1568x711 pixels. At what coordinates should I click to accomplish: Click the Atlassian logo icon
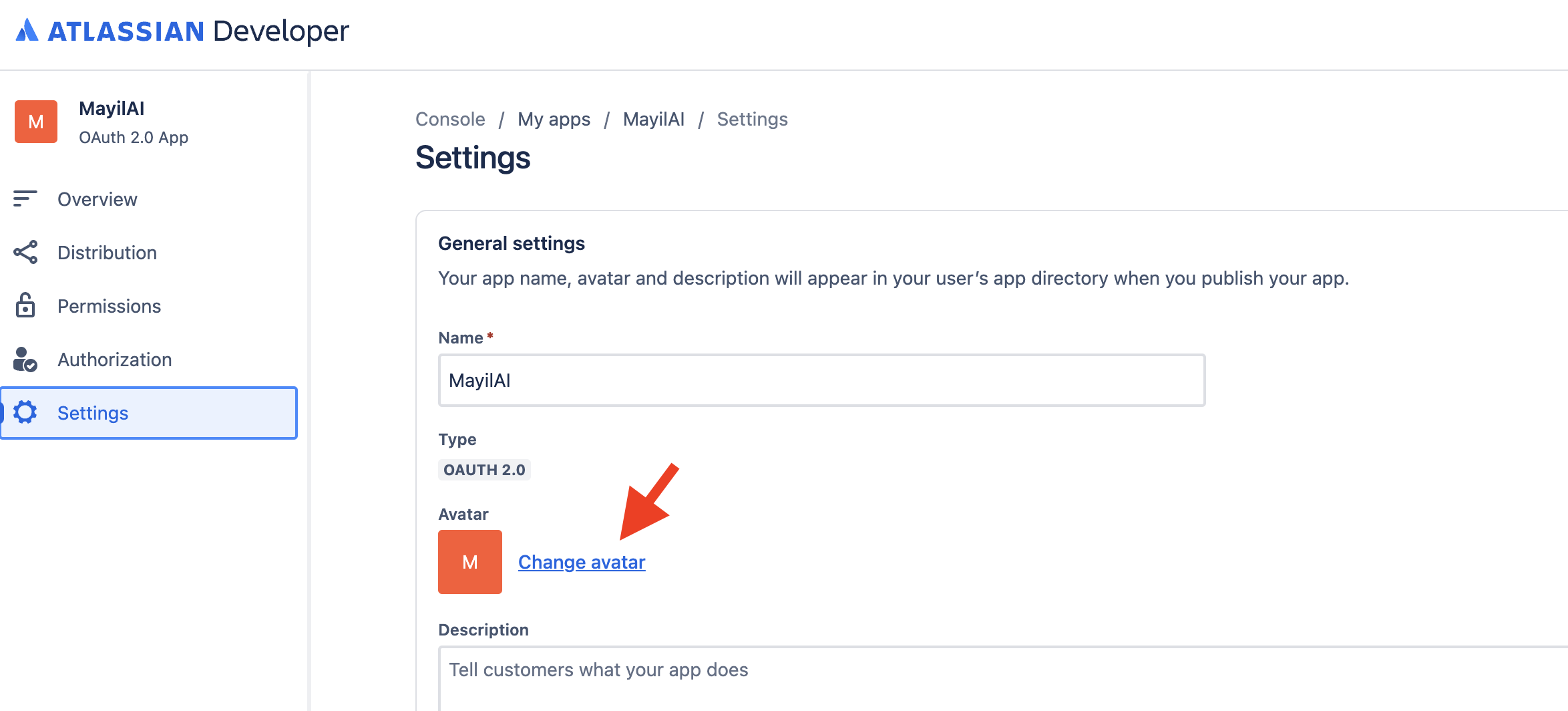(27, 31)
